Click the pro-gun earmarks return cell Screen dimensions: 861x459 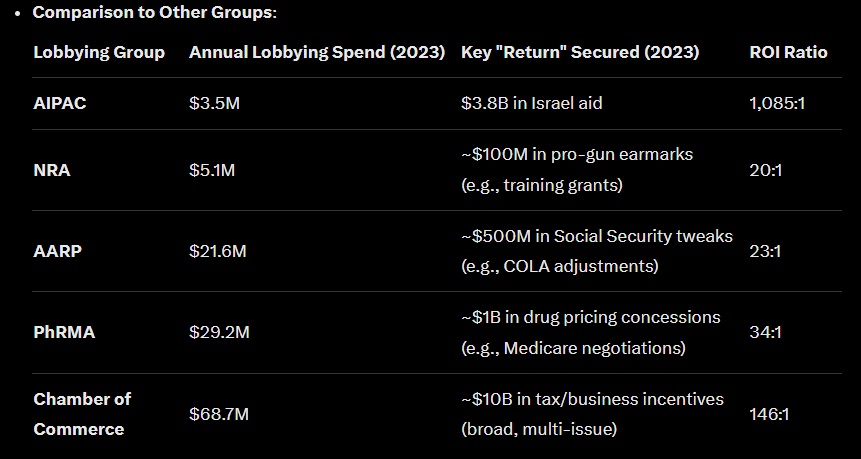(x=577, y=170)
